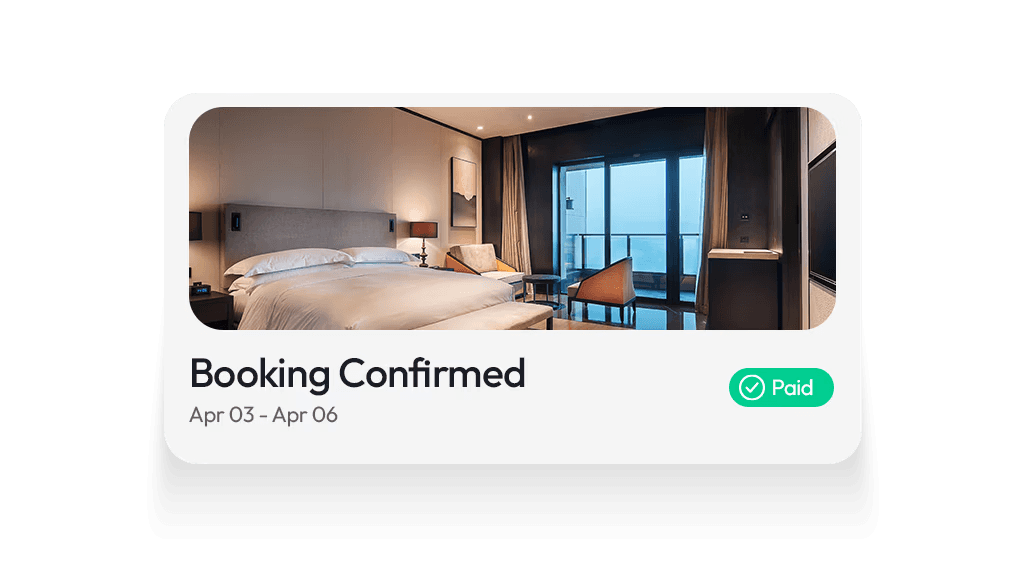Screen dimensions: 1024x569
Task: Select the green Paid status label
Action: [x=781, y=387]
